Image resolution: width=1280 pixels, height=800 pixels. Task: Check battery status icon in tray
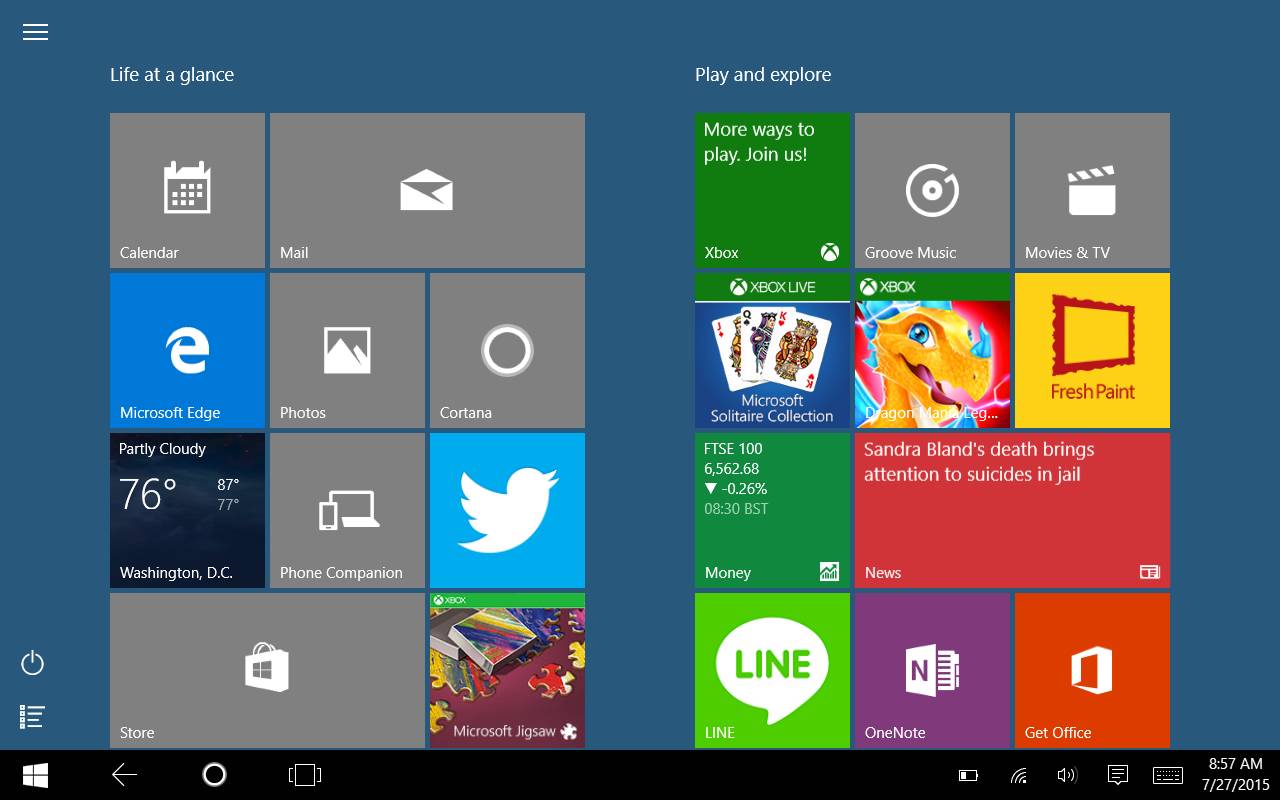tap(968, 775)
